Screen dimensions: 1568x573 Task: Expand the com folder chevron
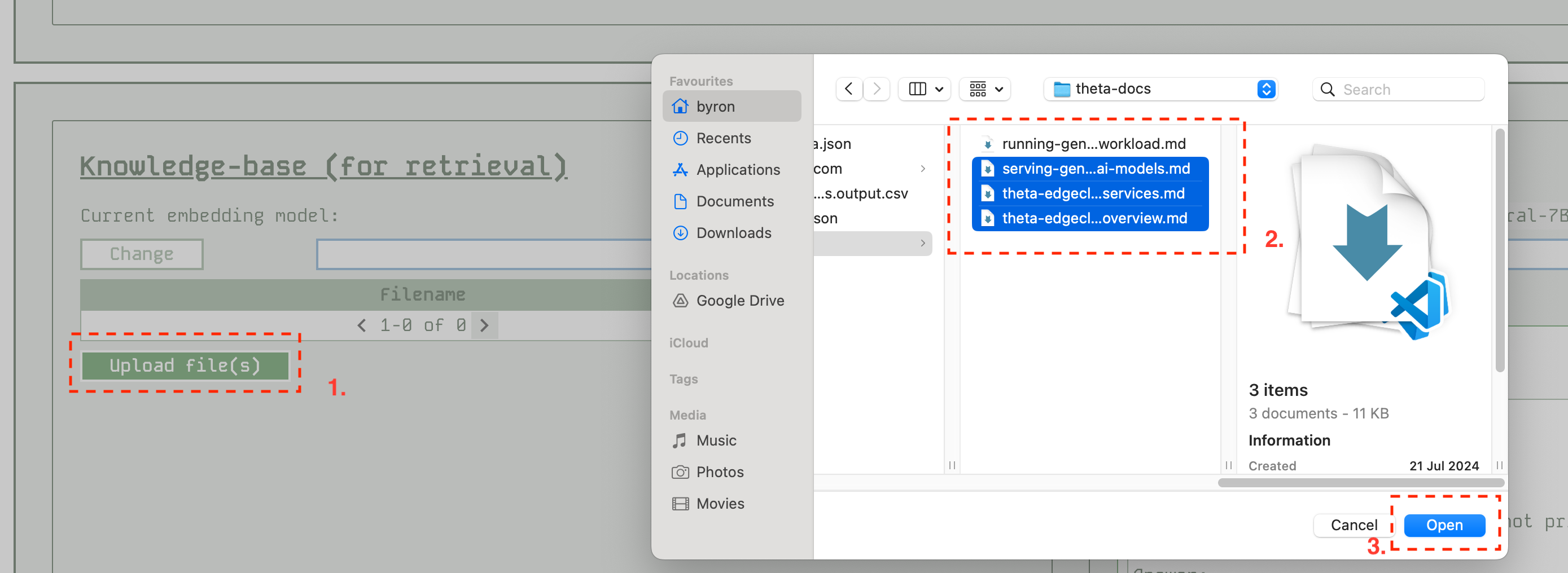point(923,169)
